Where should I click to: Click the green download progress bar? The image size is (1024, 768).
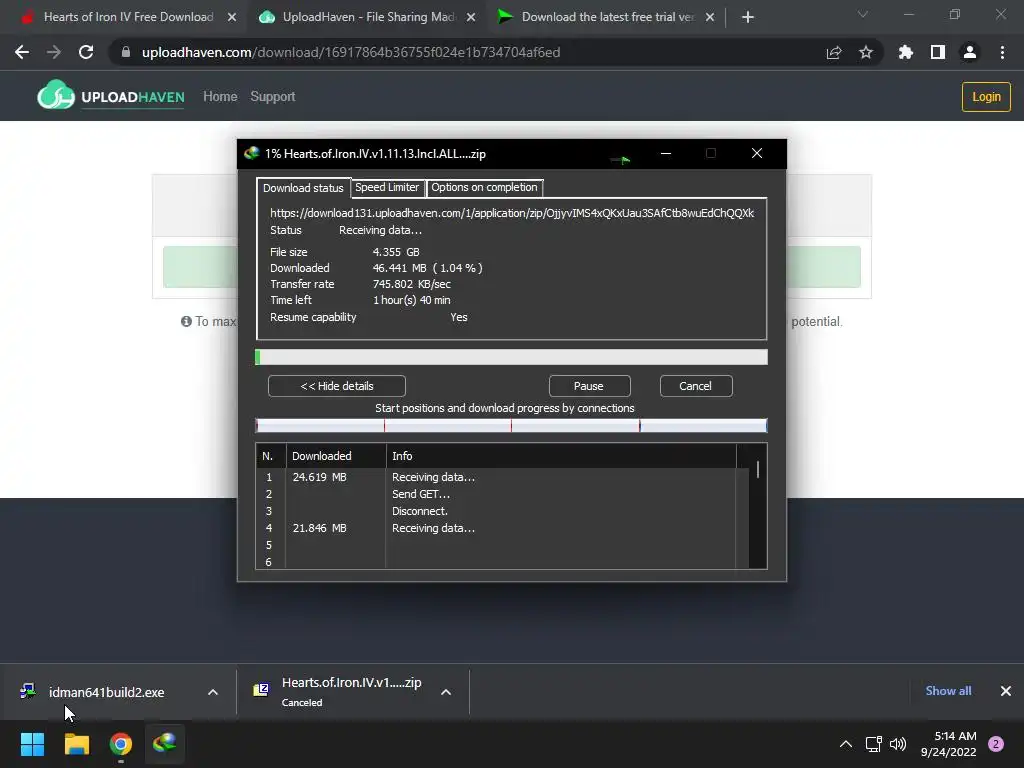click(x=511, y=357)
